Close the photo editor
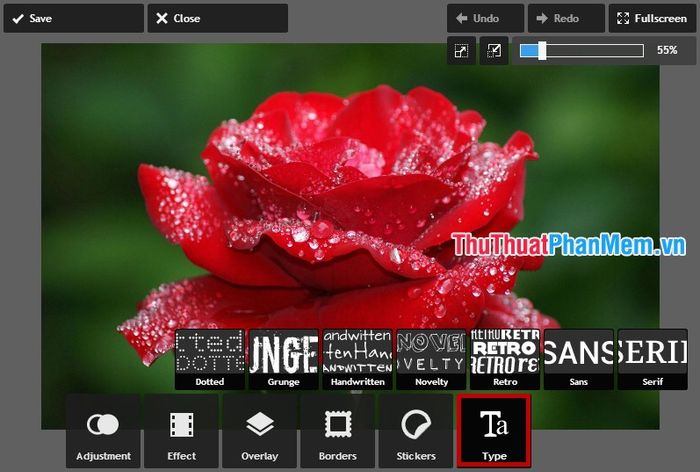This screenshot has width=700, height=472. tap(218, 18)
